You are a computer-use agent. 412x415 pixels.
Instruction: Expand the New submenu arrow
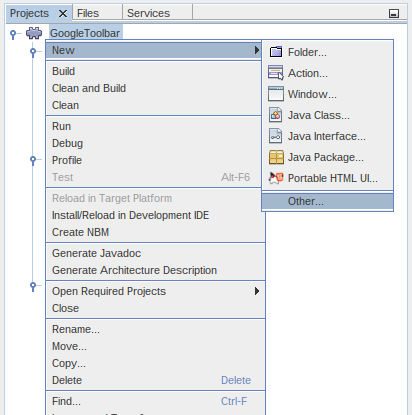(257, 50)
